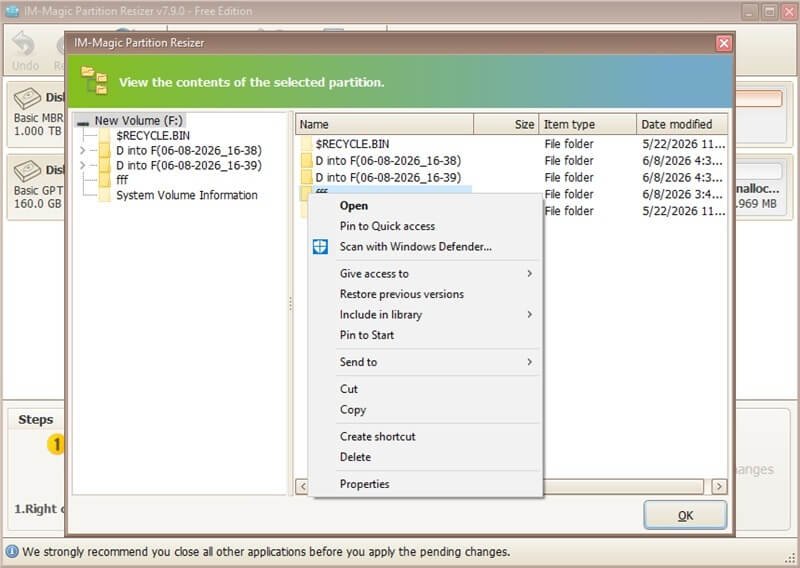The height and width of the screenshot is (568, 800).
Task: Choose Delete in context menu
Action: pyautogui.click(x=426, y=457)
